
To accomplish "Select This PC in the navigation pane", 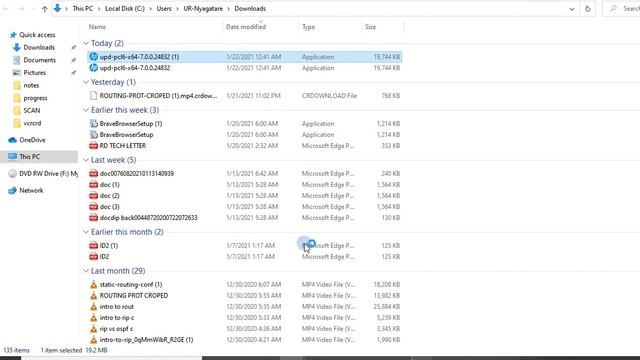I will point(30,157).
